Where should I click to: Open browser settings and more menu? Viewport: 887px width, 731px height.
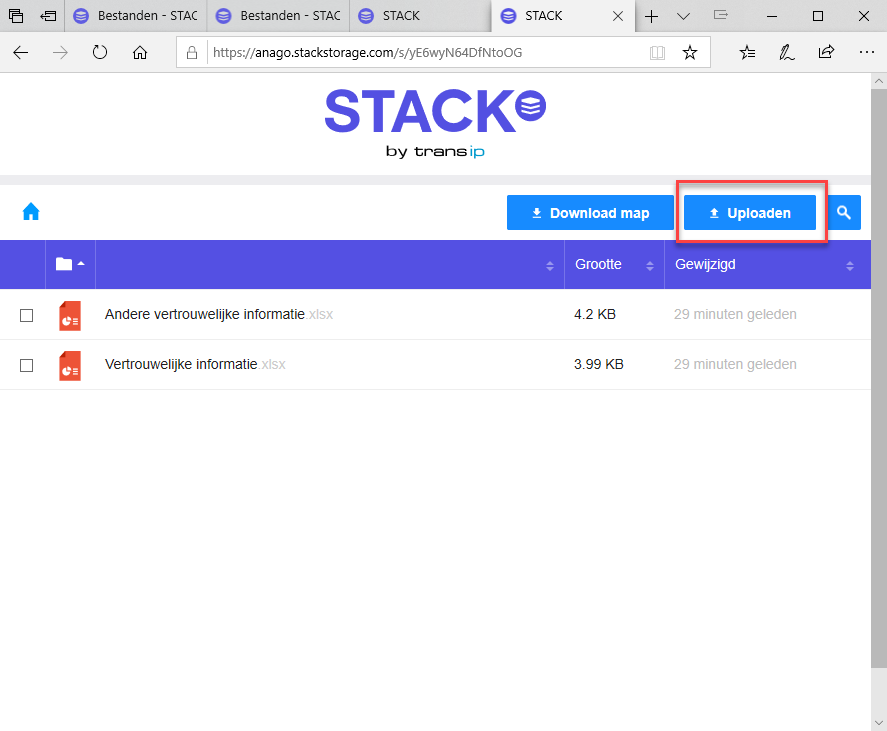(x=866, y=52)
